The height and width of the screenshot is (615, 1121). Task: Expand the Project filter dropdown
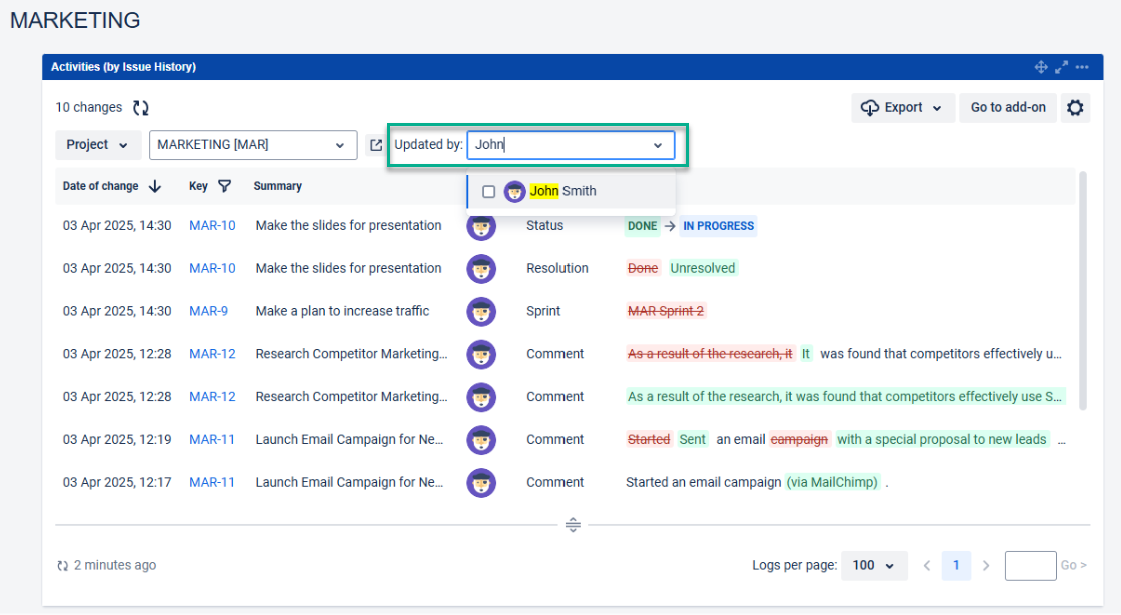tap(97, 145)
